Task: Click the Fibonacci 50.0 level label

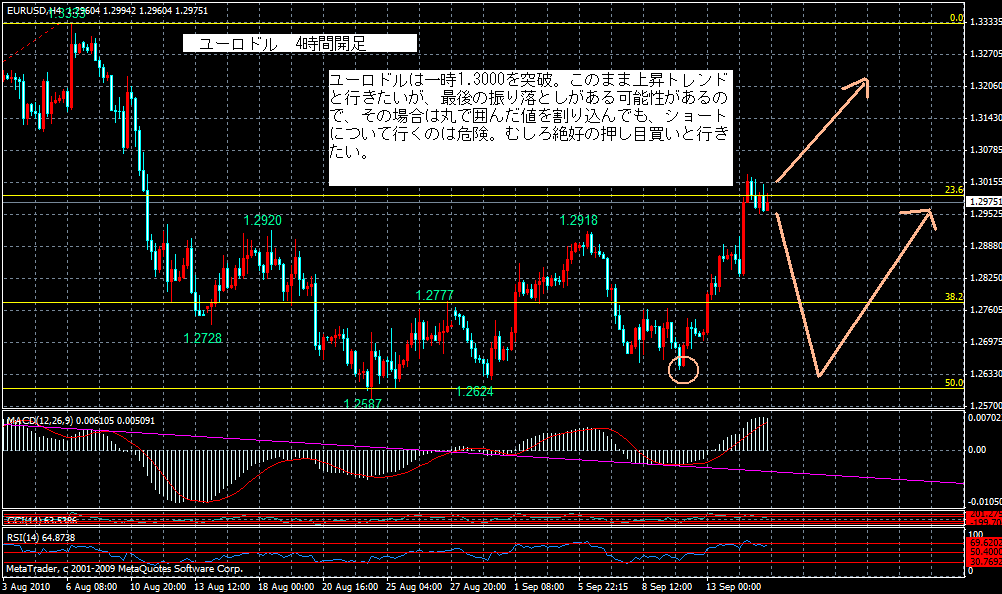Action: (x=954, y=383)
